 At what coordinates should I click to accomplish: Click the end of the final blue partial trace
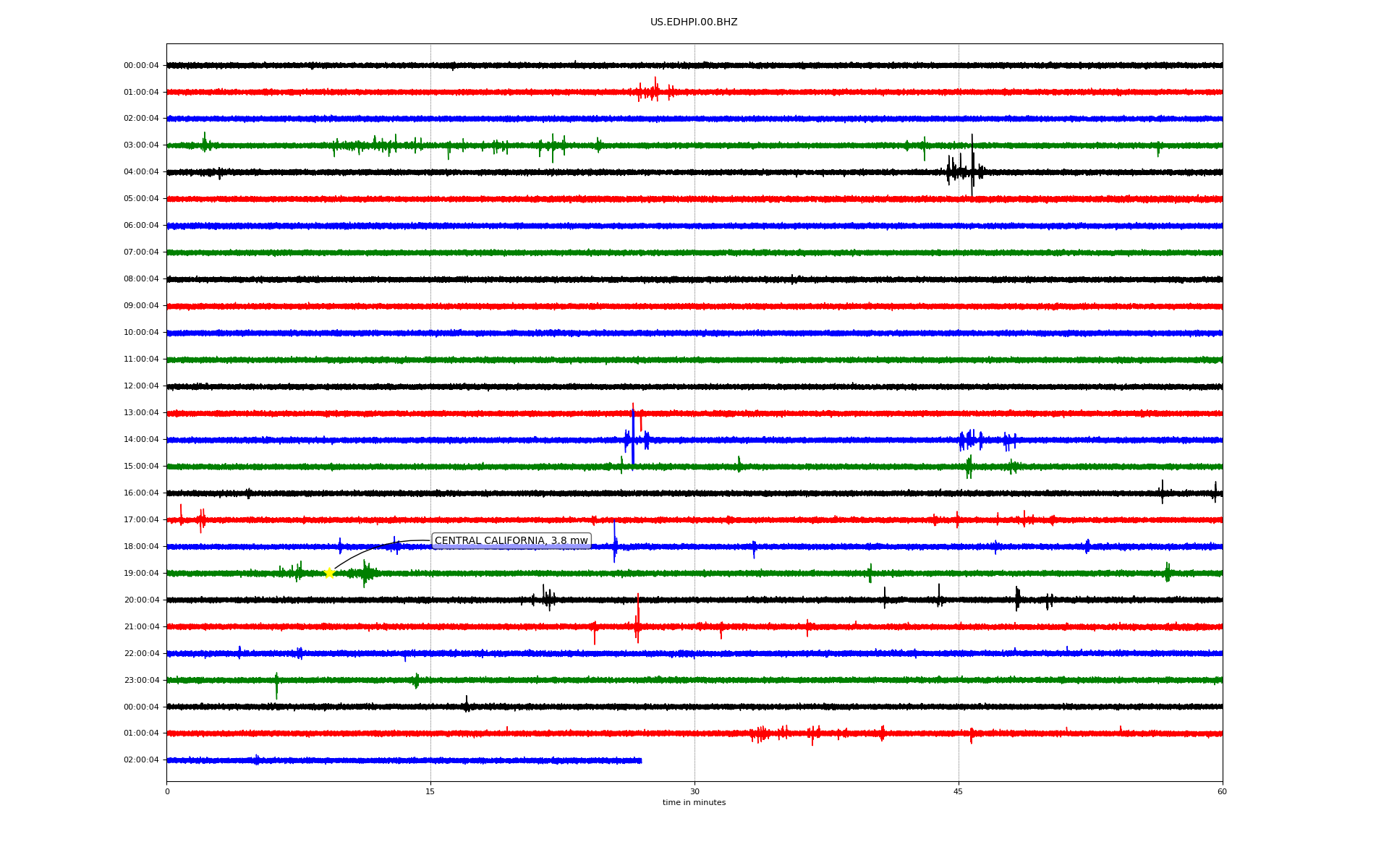[640, 760]
